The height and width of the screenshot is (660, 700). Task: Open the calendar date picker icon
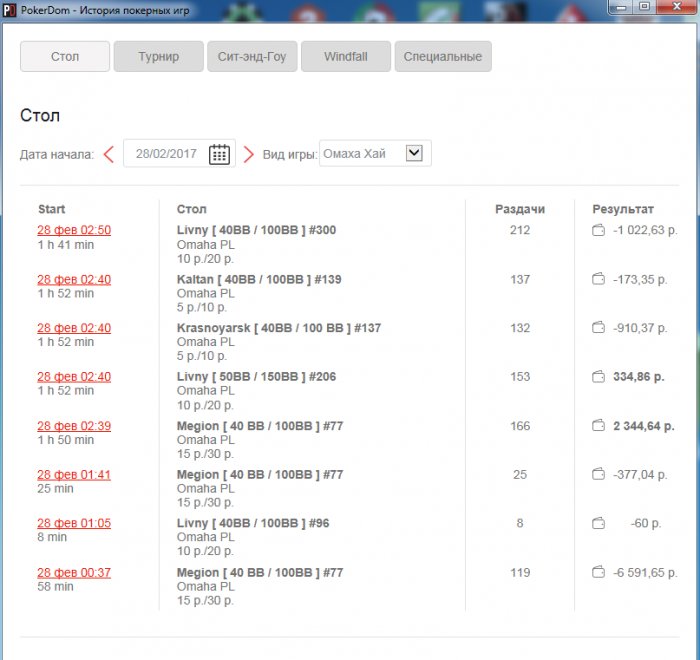coord(219,154)
